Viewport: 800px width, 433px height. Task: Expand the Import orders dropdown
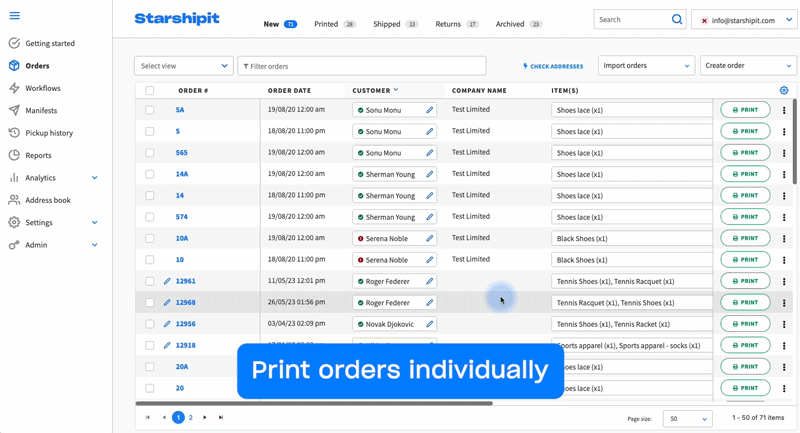[646, 66]
